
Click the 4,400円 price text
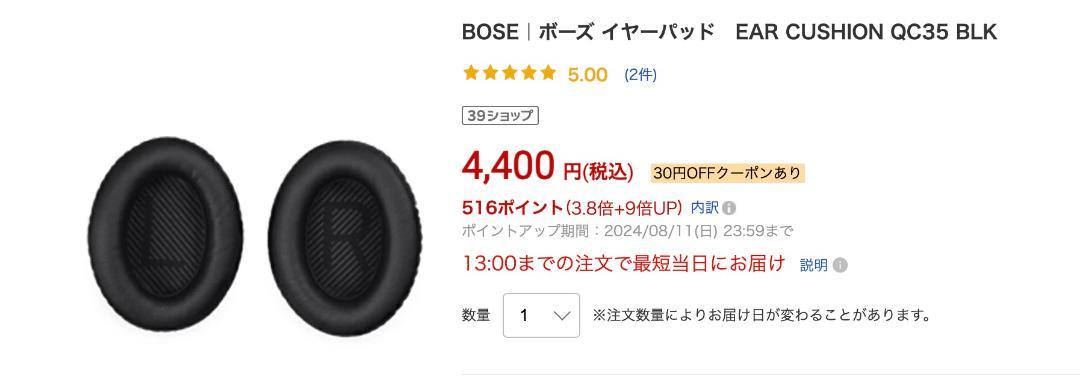pyautogui.click(x=548, y=167)
